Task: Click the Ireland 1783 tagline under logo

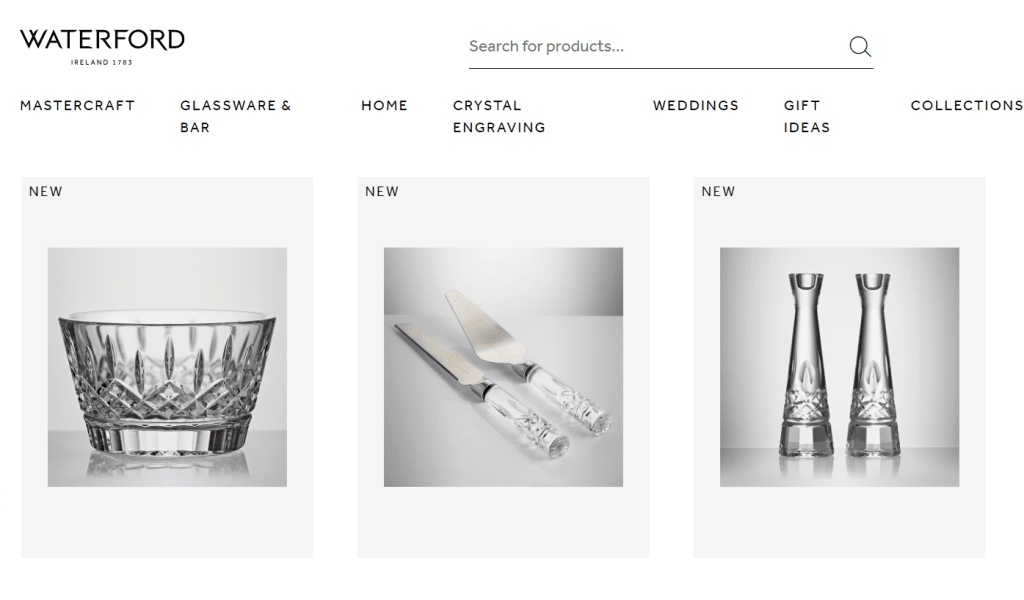Action: click(102, 62)
